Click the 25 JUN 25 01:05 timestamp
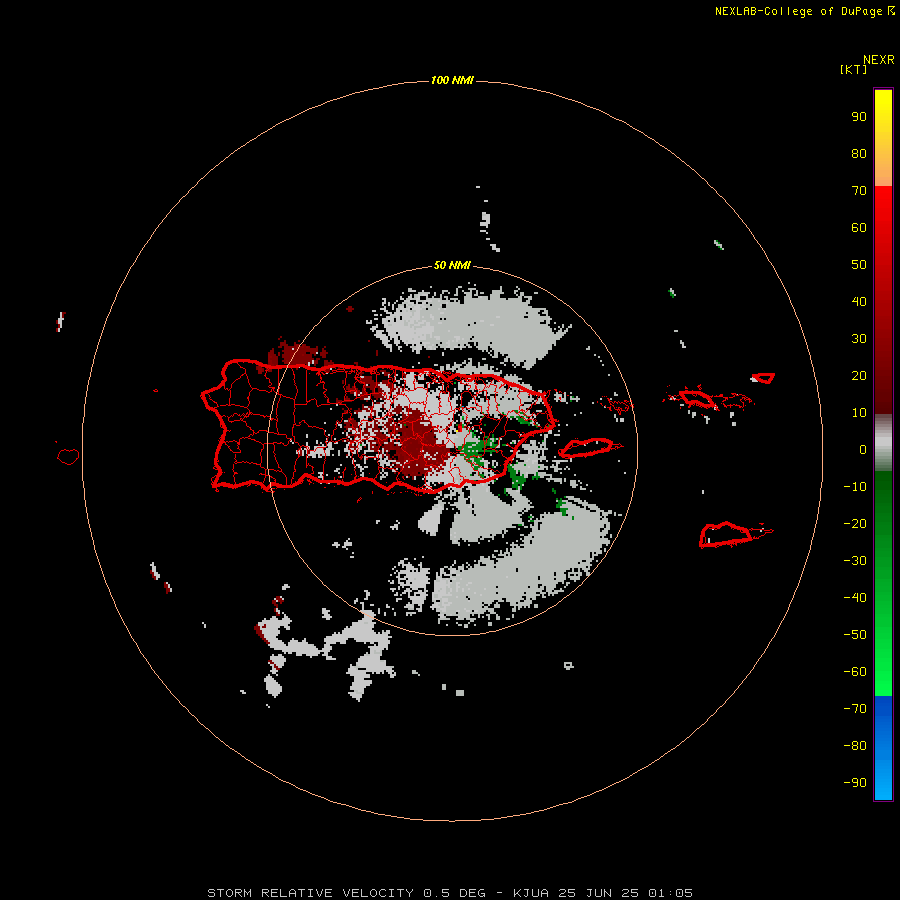 click(626, 893)
